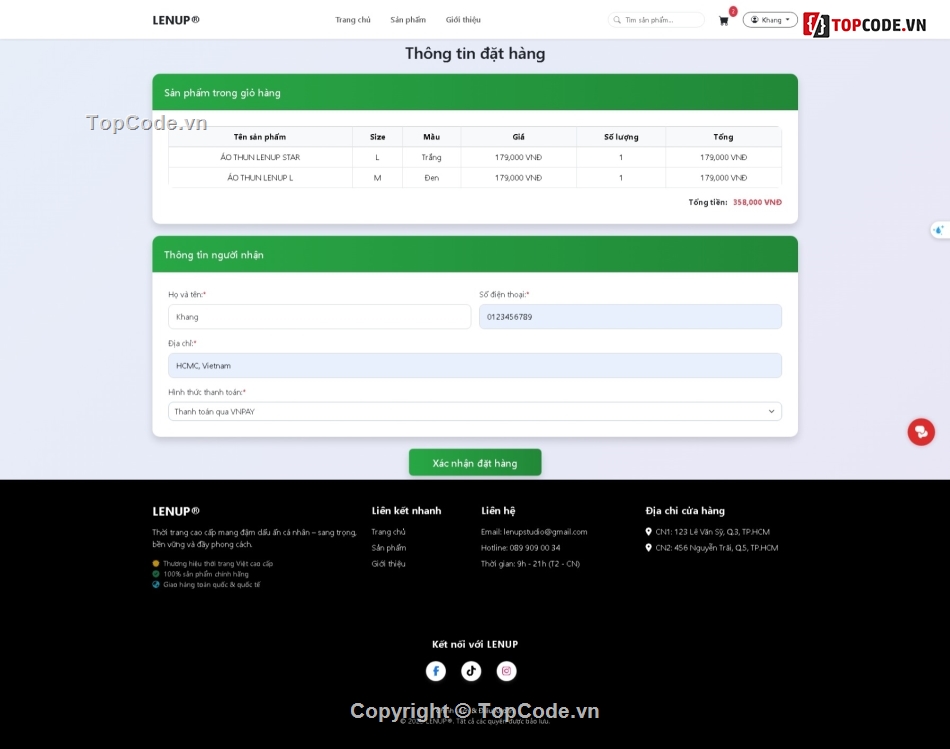Screen dimensions: 950x749
Task: Click the Tổng column header
Action: [x=723, y=137]
